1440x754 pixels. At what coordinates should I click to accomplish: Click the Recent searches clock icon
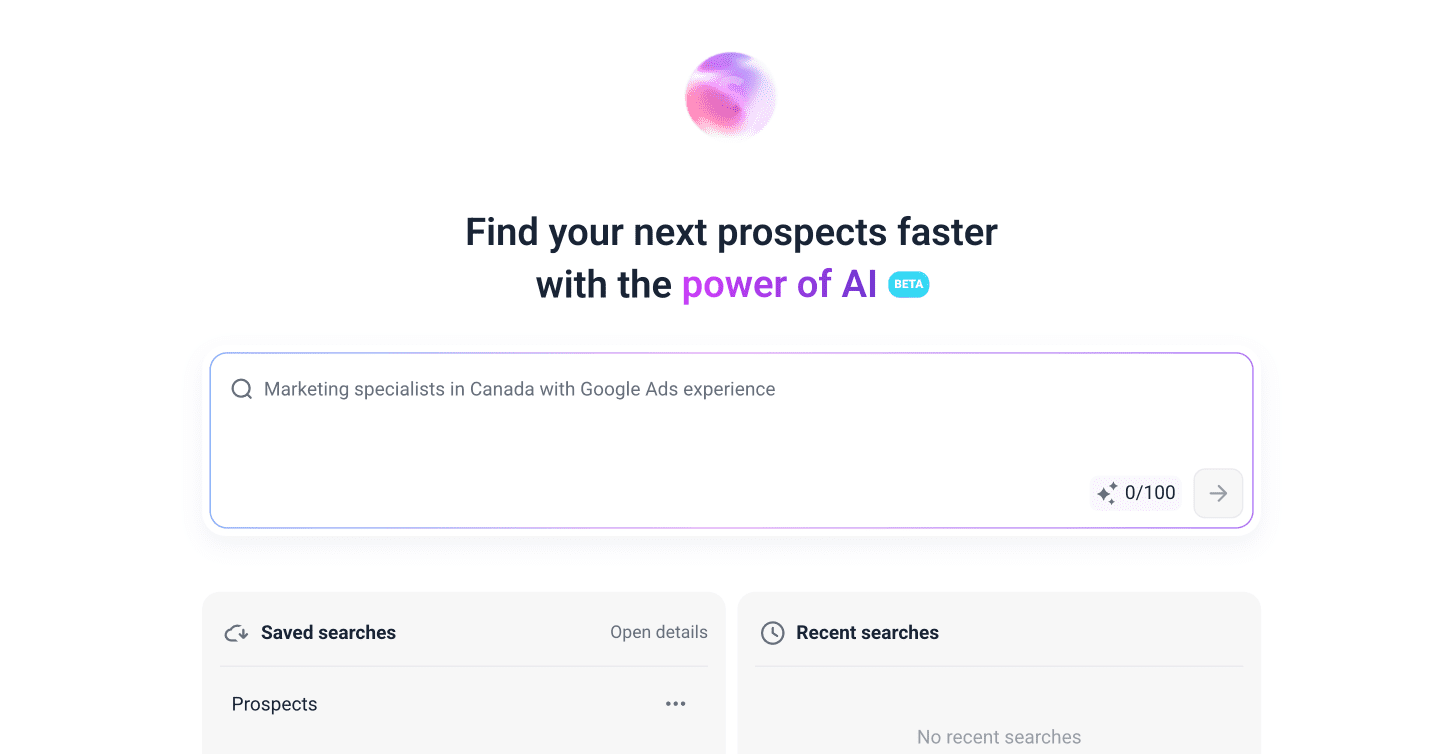click(x=772, y=633)
